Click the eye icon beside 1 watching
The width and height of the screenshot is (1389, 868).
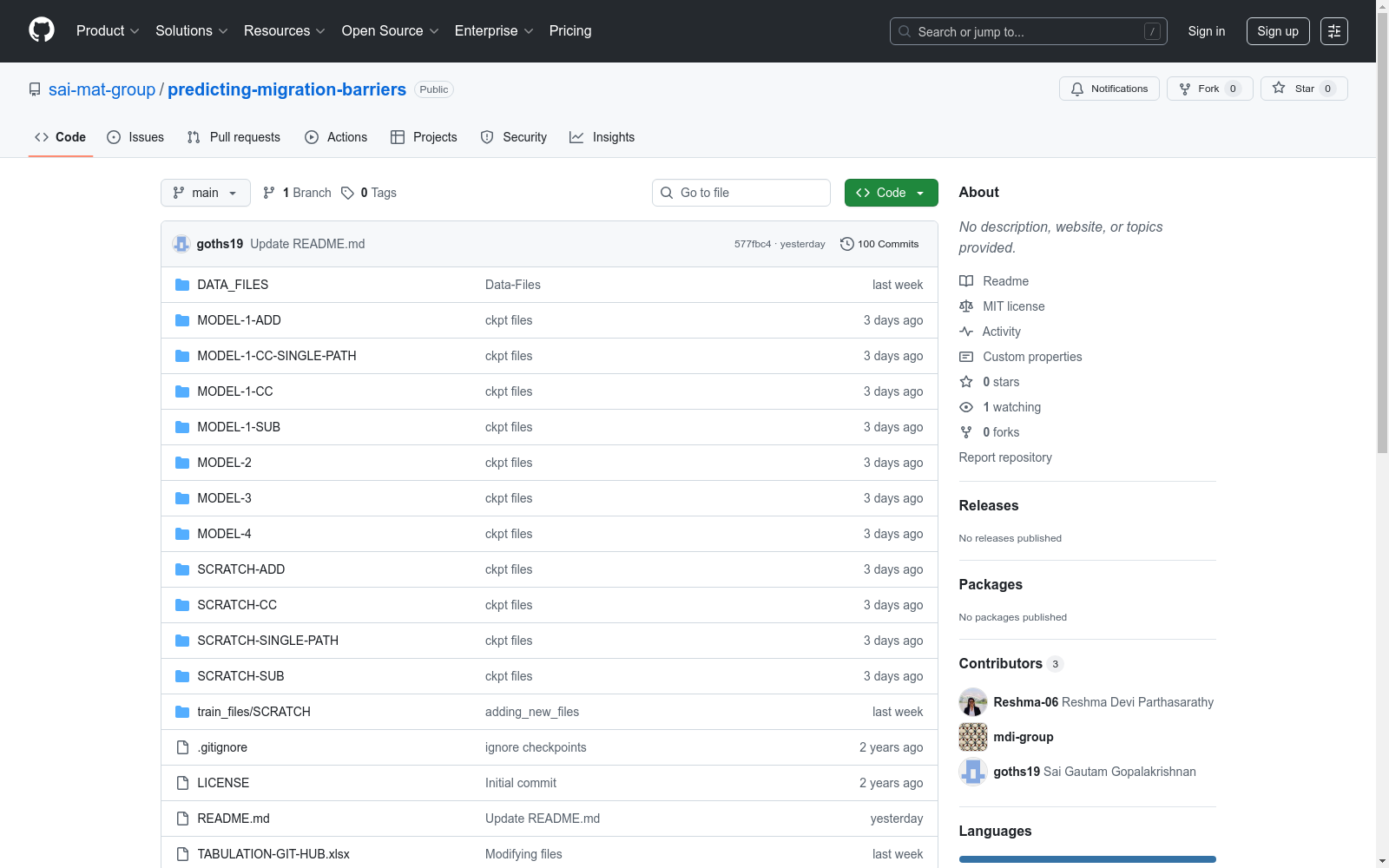click(x=966, y=407)
